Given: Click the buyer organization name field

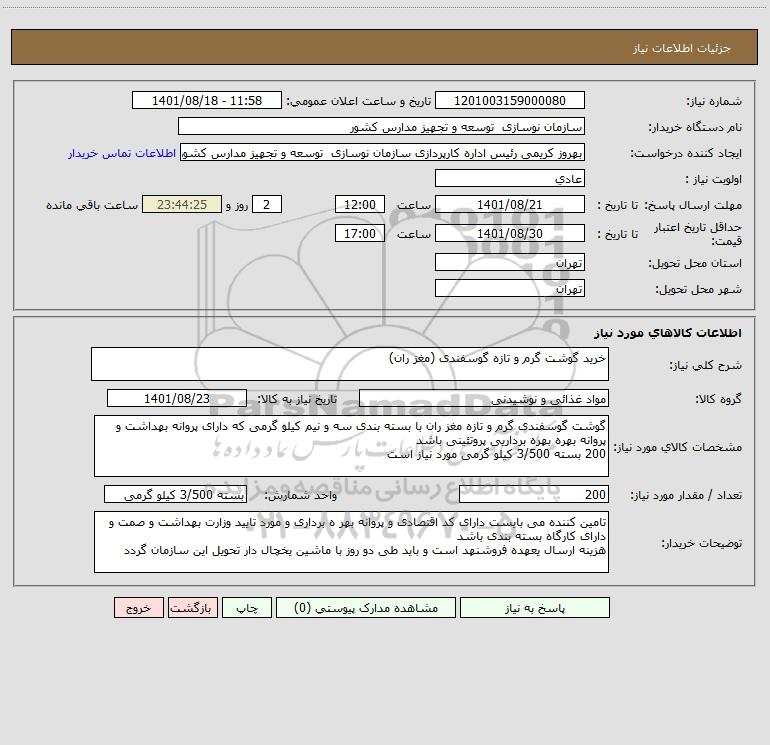Looking at the screenshot, I should pyautogui.click(x=381, y=126).
